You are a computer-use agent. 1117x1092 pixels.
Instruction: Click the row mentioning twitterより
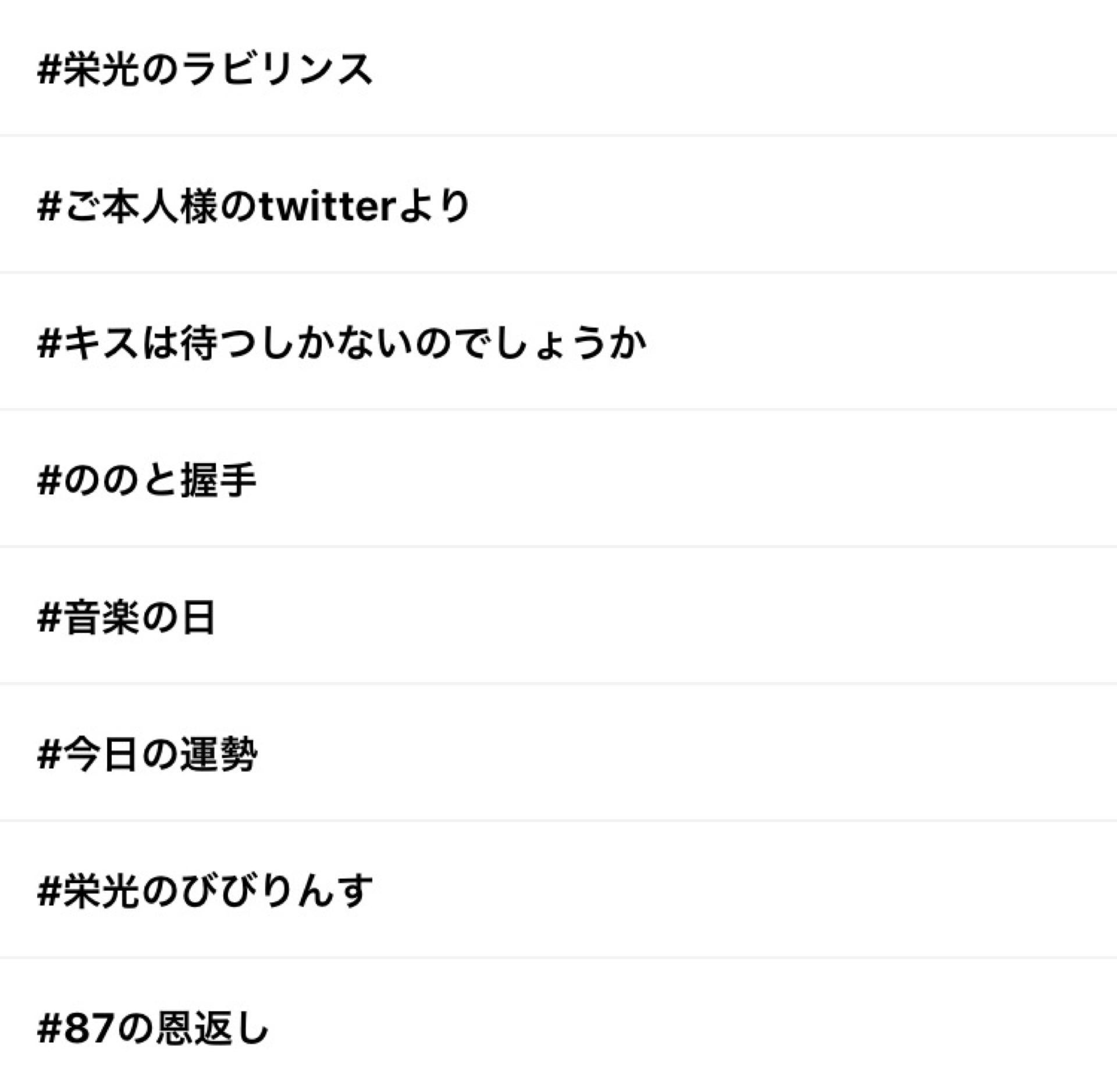[x=254, y=206]
